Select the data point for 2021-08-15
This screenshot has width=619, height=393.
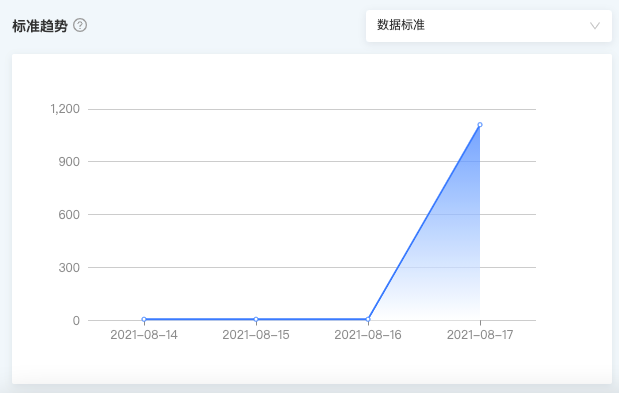point(256,319)
